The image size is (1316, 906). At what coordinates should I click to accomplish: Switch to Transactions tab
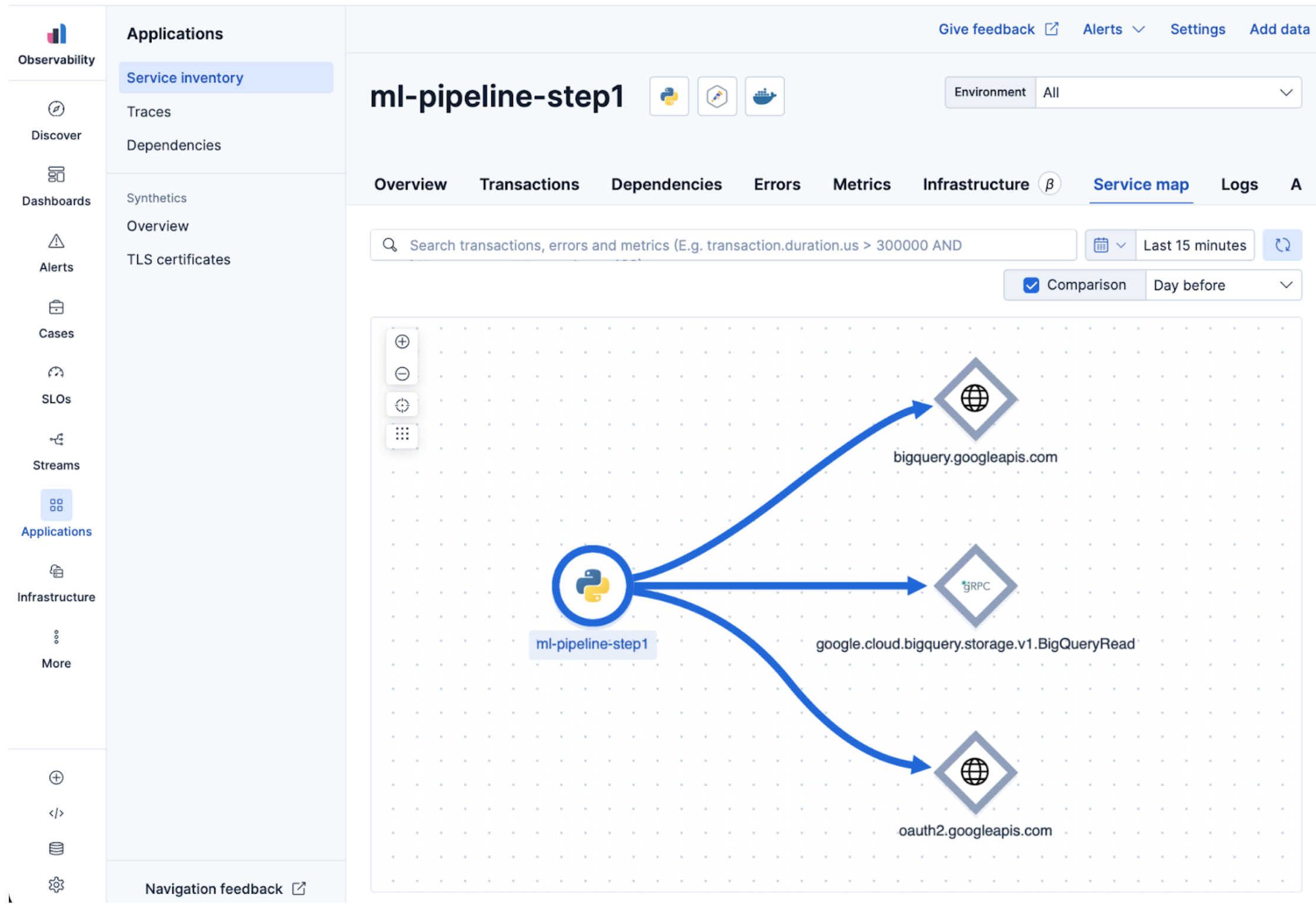click(x=529, y=184)
